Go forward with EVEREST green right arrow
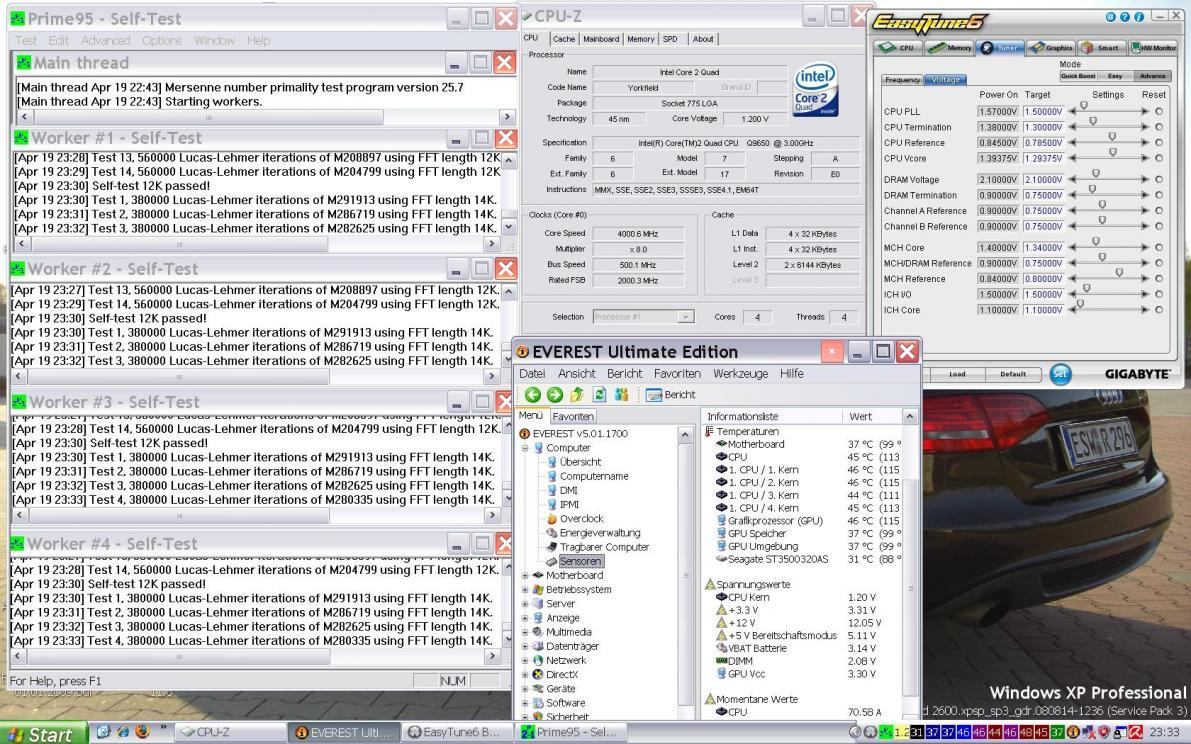Viewport: 1191px width, 744px height. click(x=554, y=395)
